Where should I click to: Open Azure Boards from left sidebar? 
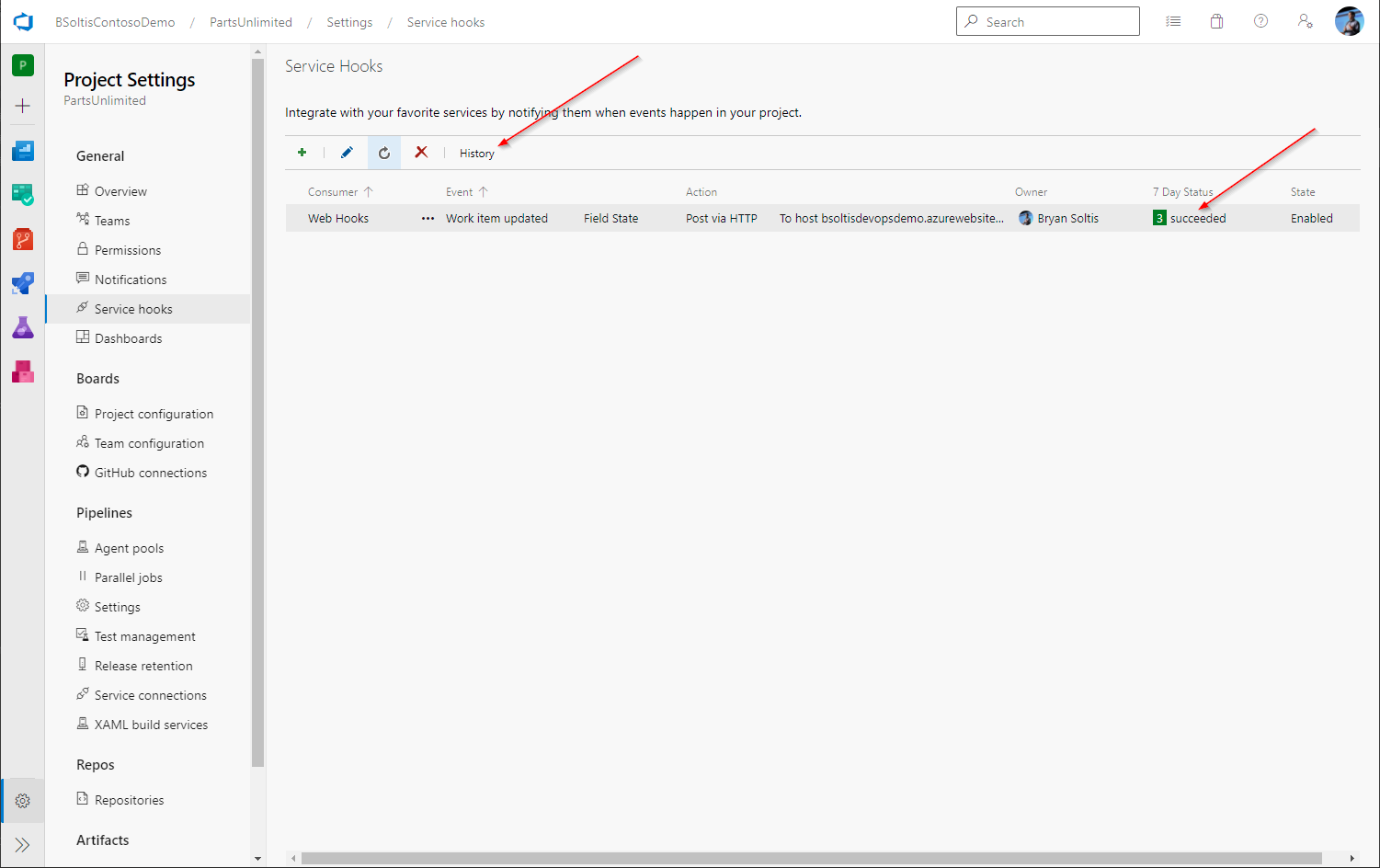(x=23, y=194)
